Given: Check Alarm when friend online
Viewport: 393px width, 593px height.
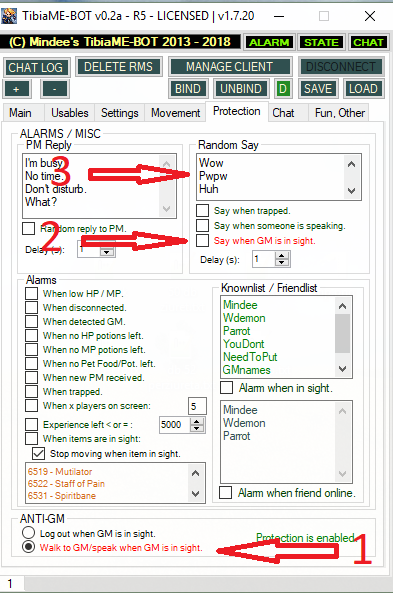Looking at the screenshot, I should click(225, 492).
